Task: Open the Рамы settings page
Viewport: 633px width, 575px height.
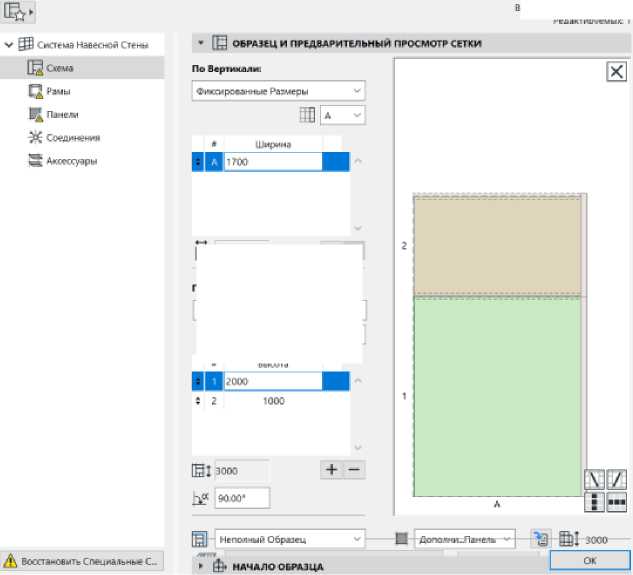Action: click(58, 91)
